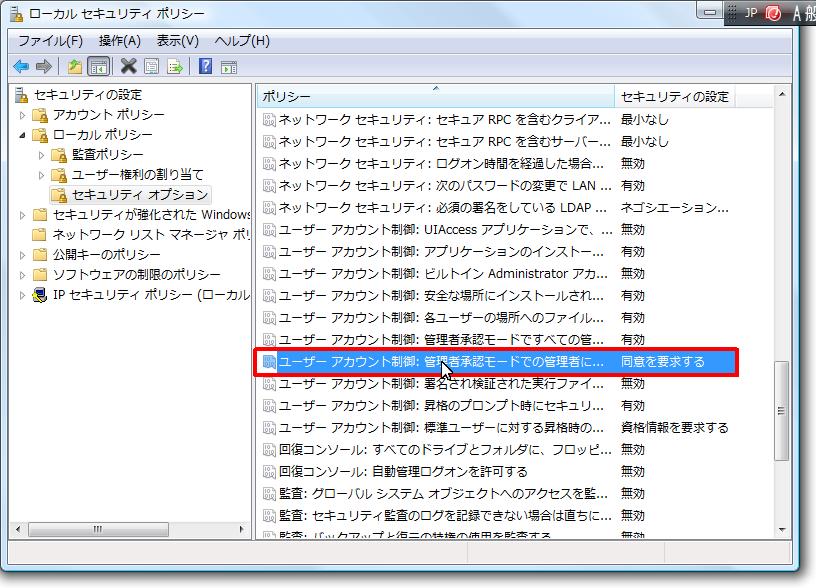Expand the 公開キーのポリシー node arrow
816x588 pixels.
pos(23,255)
